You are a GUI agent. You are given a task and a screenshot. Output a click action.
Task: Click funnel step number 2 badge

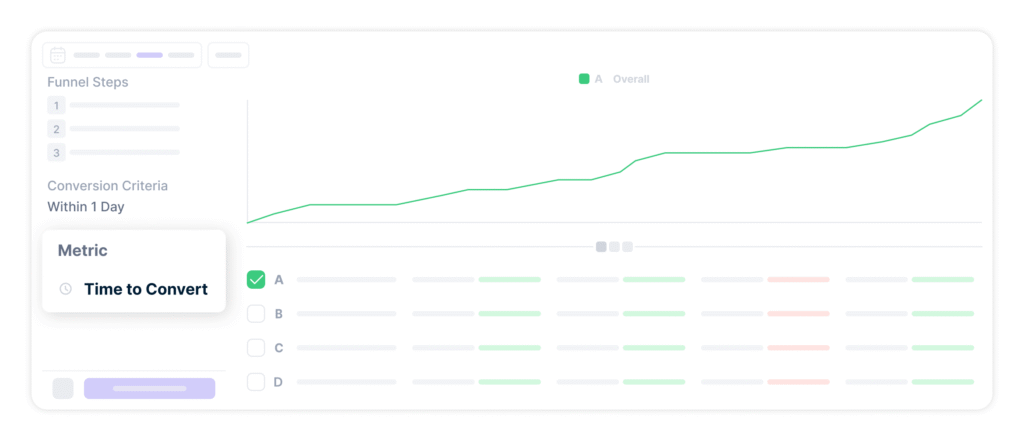pos(56,129)
